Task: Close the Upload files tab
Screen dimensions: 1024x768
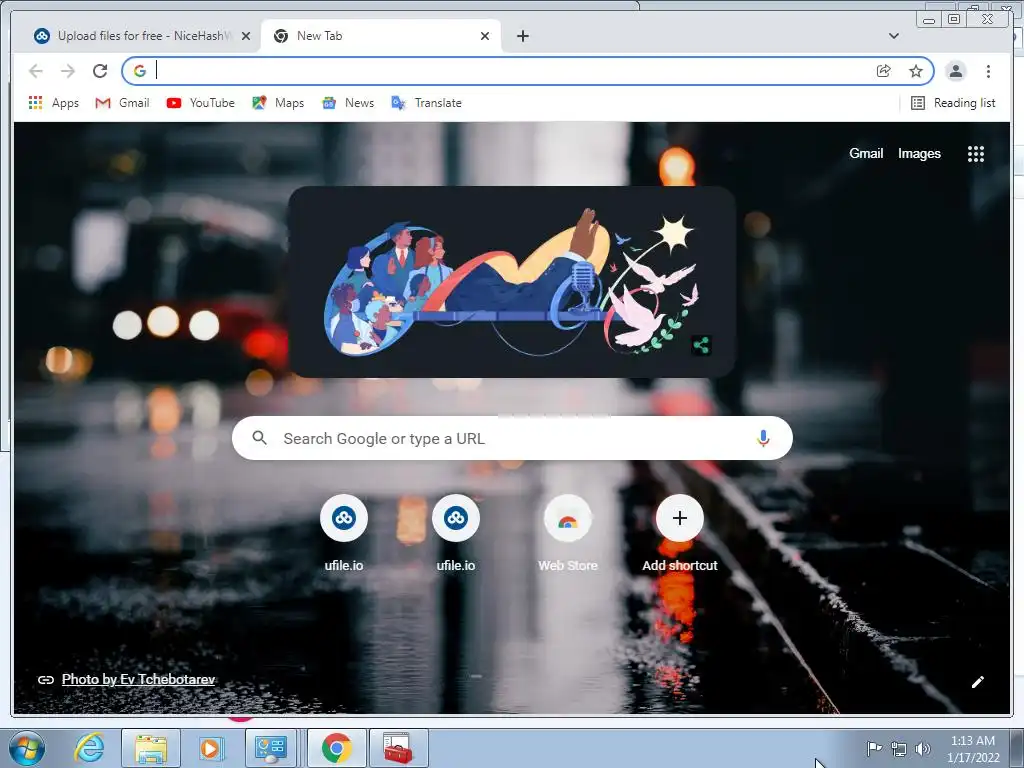Action: [x=246, y=36]
